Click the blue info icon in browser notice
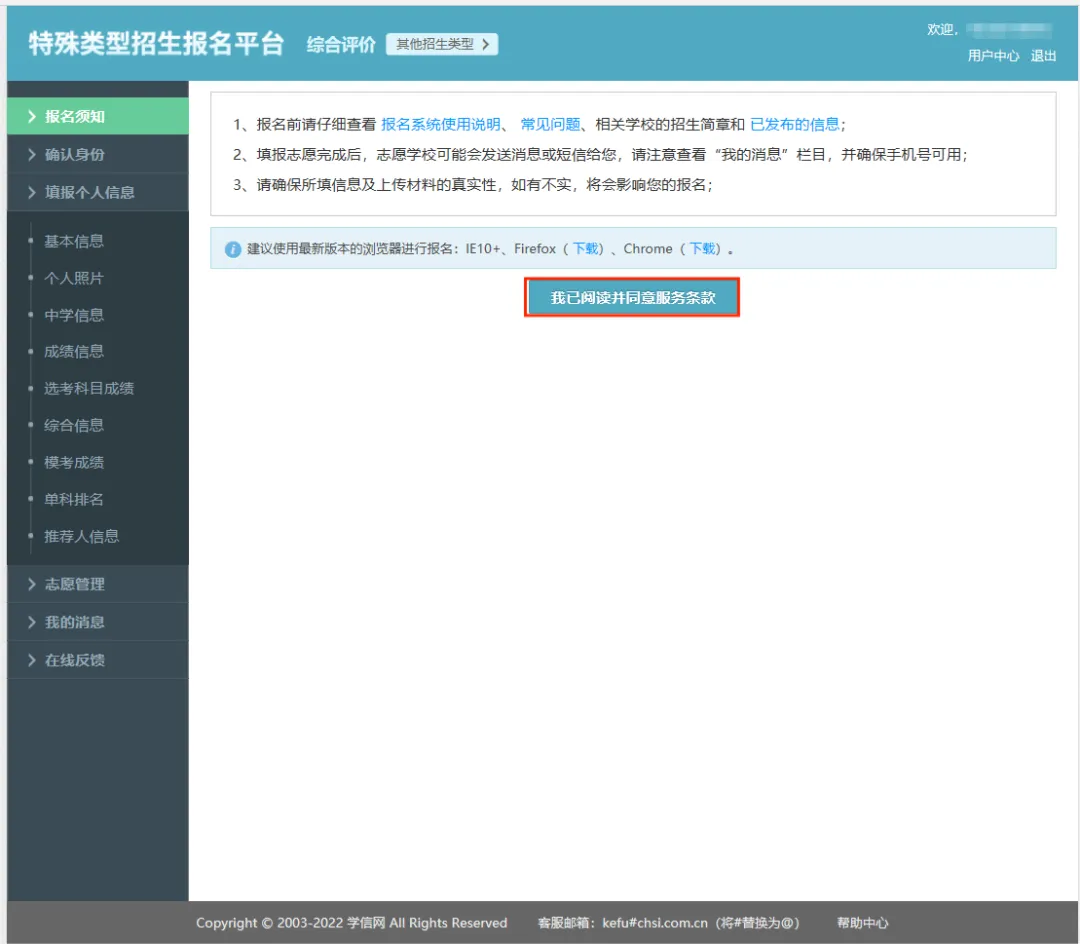 tap(232, 249)
